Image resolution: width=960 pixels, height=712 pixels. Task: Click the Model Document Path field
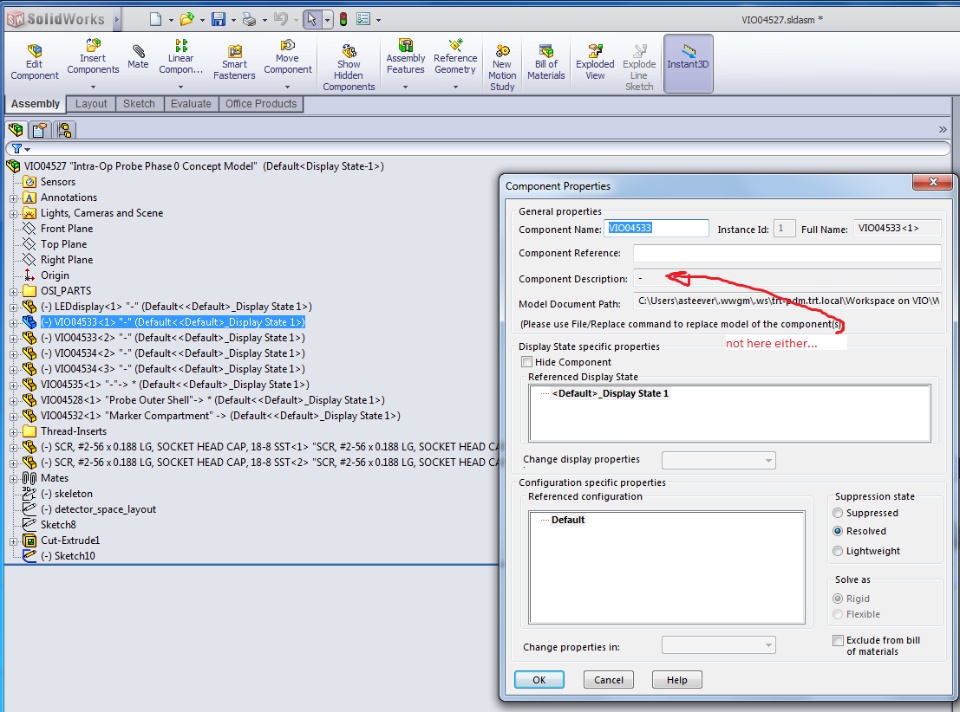tap(787, 301)
